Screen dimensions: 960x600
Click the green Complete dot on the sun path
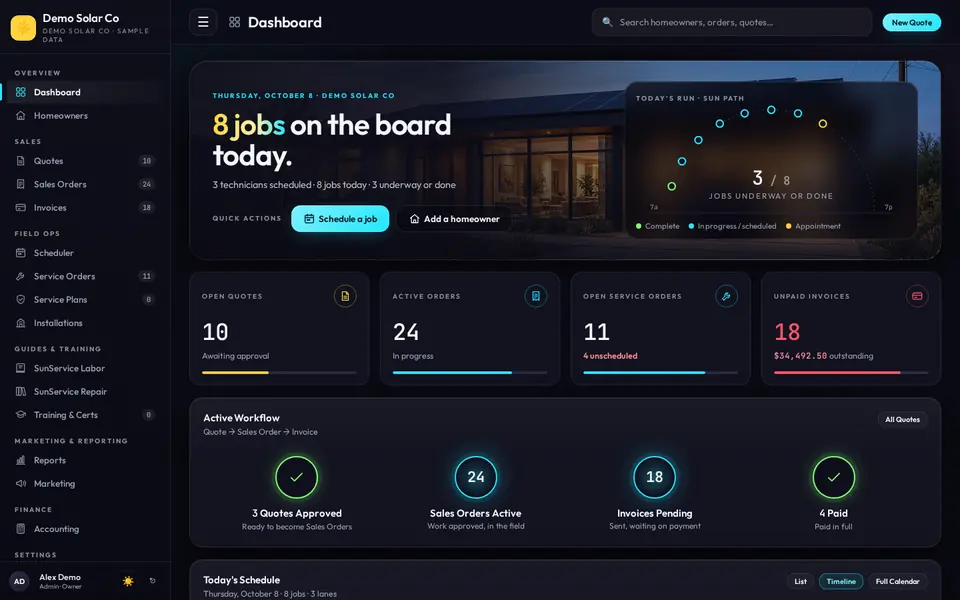coord(672,186)
